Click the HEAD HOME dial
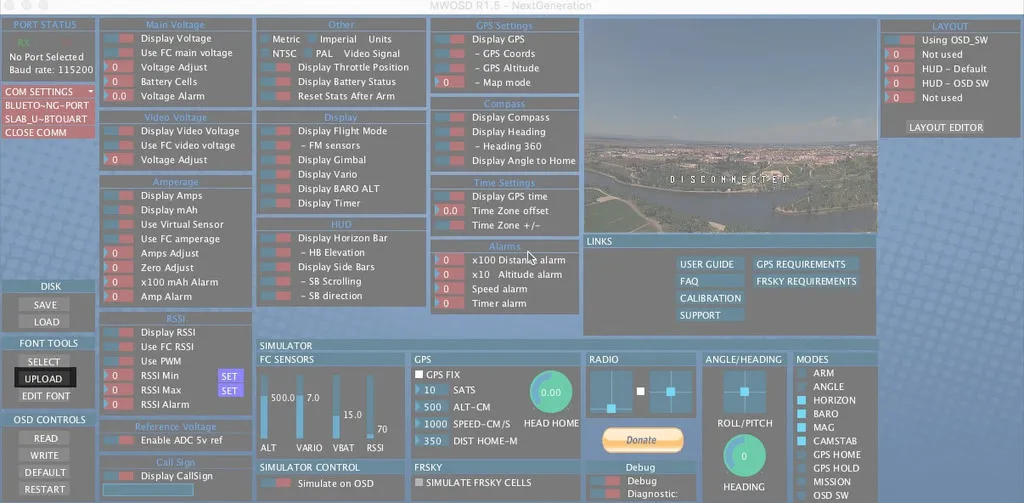The height and width of the screenshot is (503, 1024). (550, 393)
